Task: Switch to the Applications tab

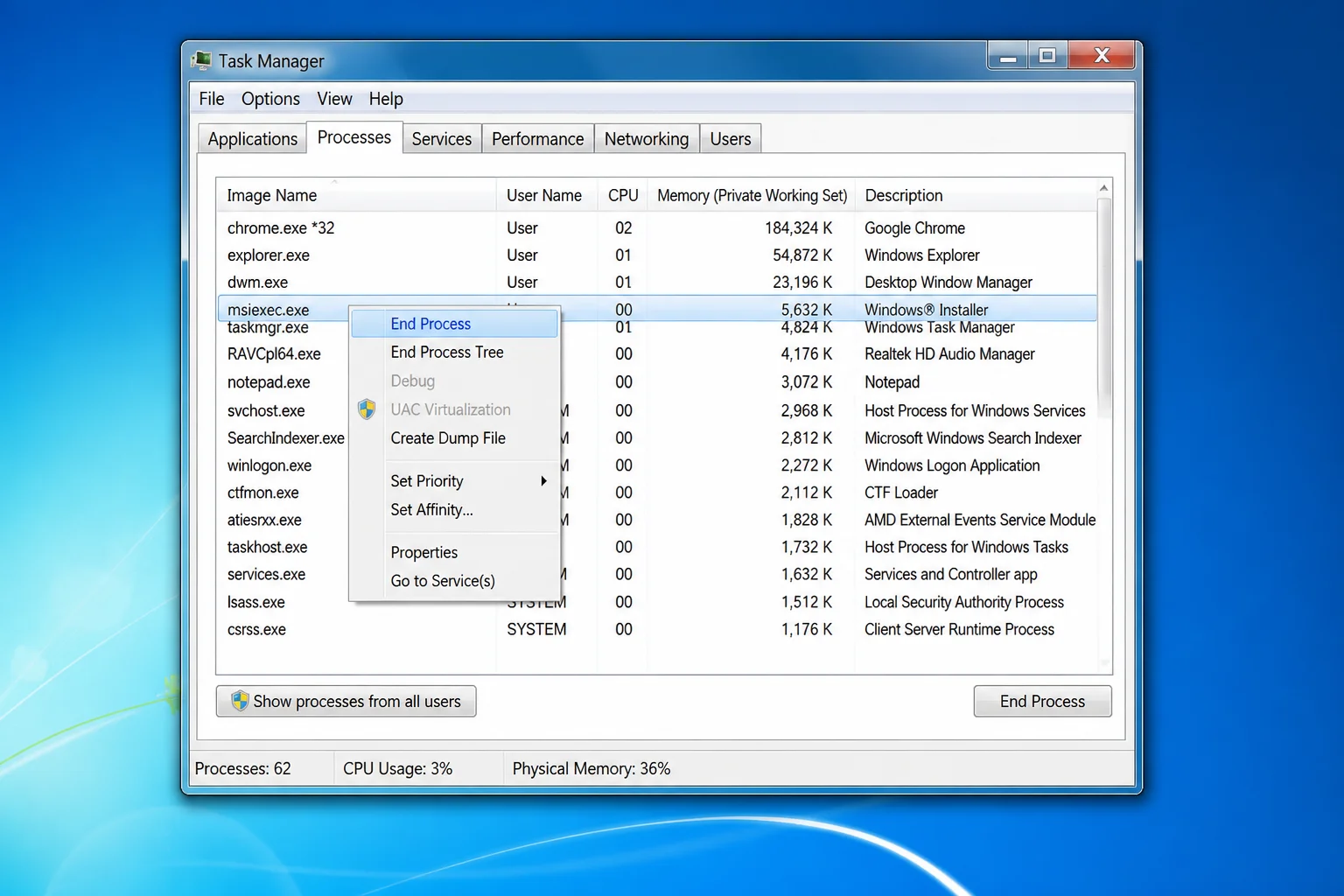Action: click(252, 139)
